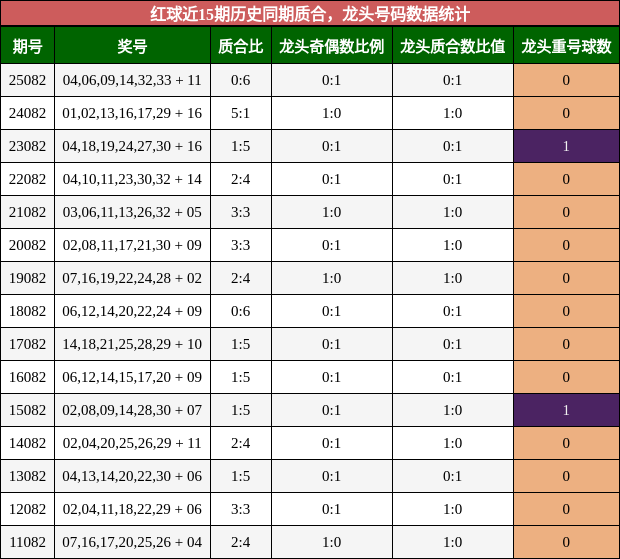Click 龙头奇偶数比例 value 1:0 in row 24082

(x=332, y=113)
